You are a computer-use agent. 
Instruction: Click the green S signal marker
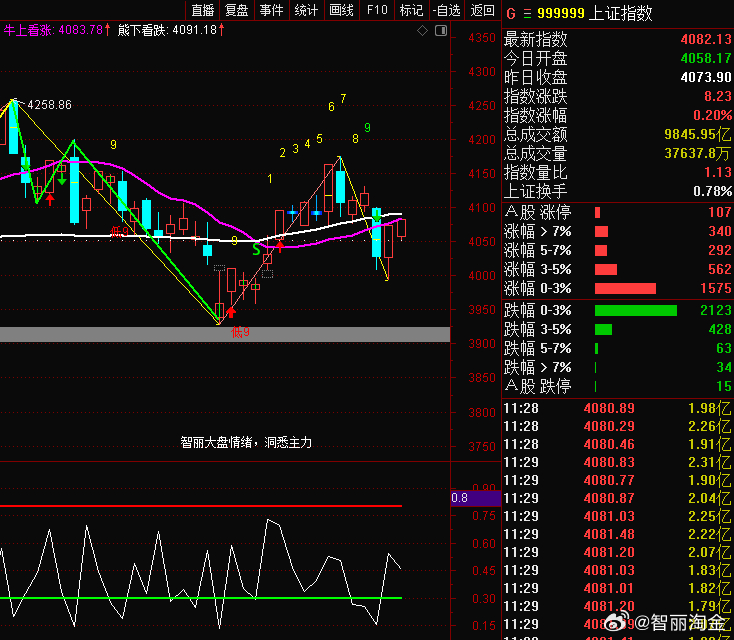click(x=256, y=249)
